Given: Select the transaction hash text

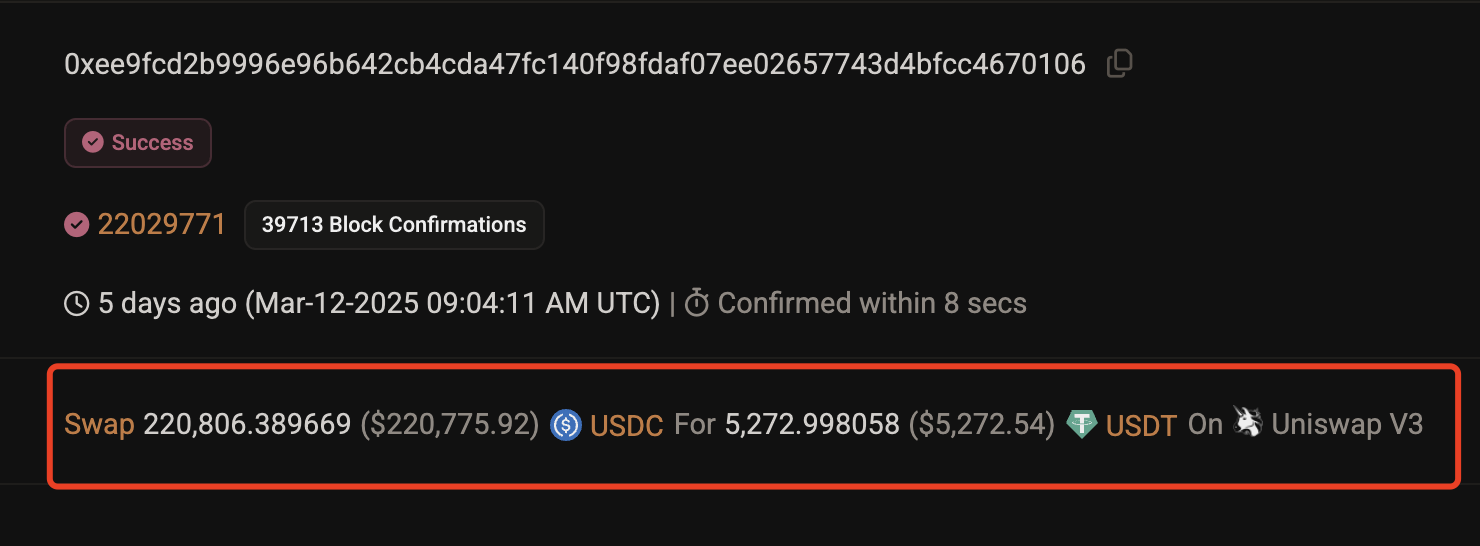Looking at the screenshot, I should click(x=575, y=65).
